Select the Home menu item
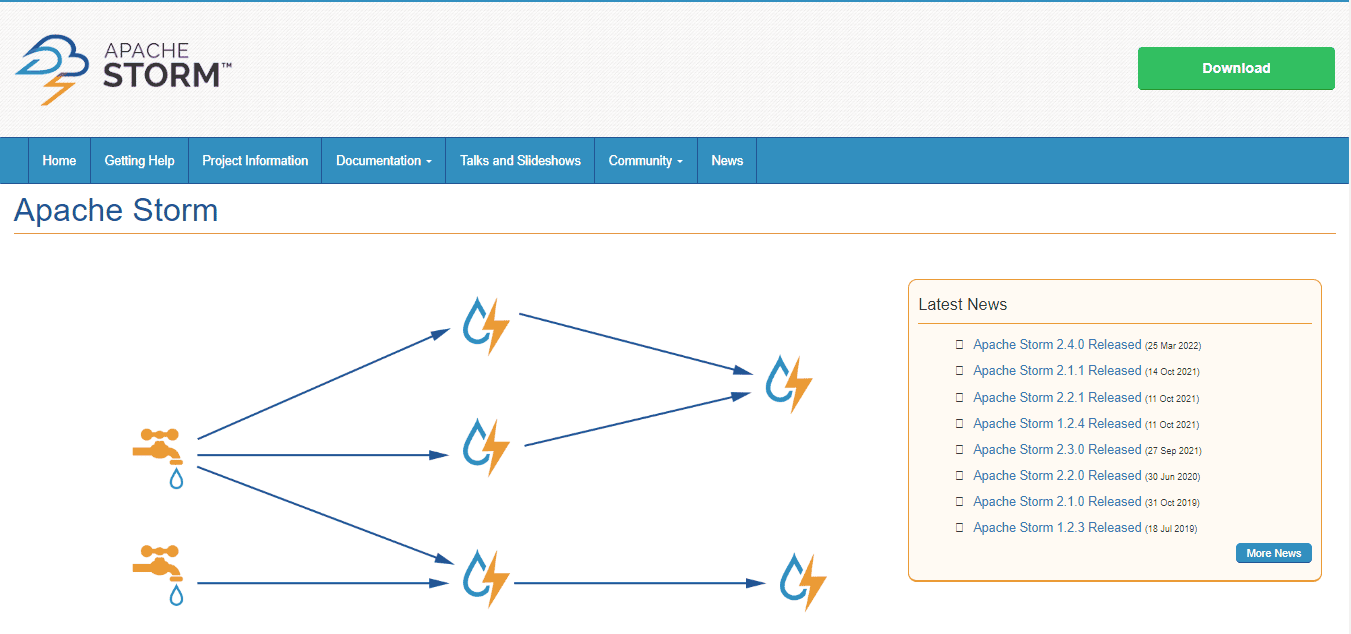This screenshot has width=1351, height=634. (x=58, y=160)
